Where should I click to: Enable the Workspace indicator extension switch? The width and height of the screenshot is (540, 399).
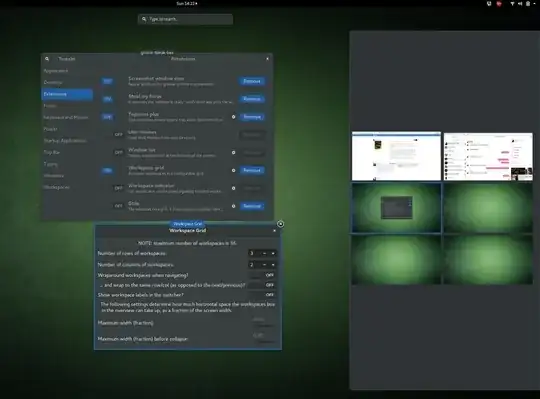tap(112, 188)
